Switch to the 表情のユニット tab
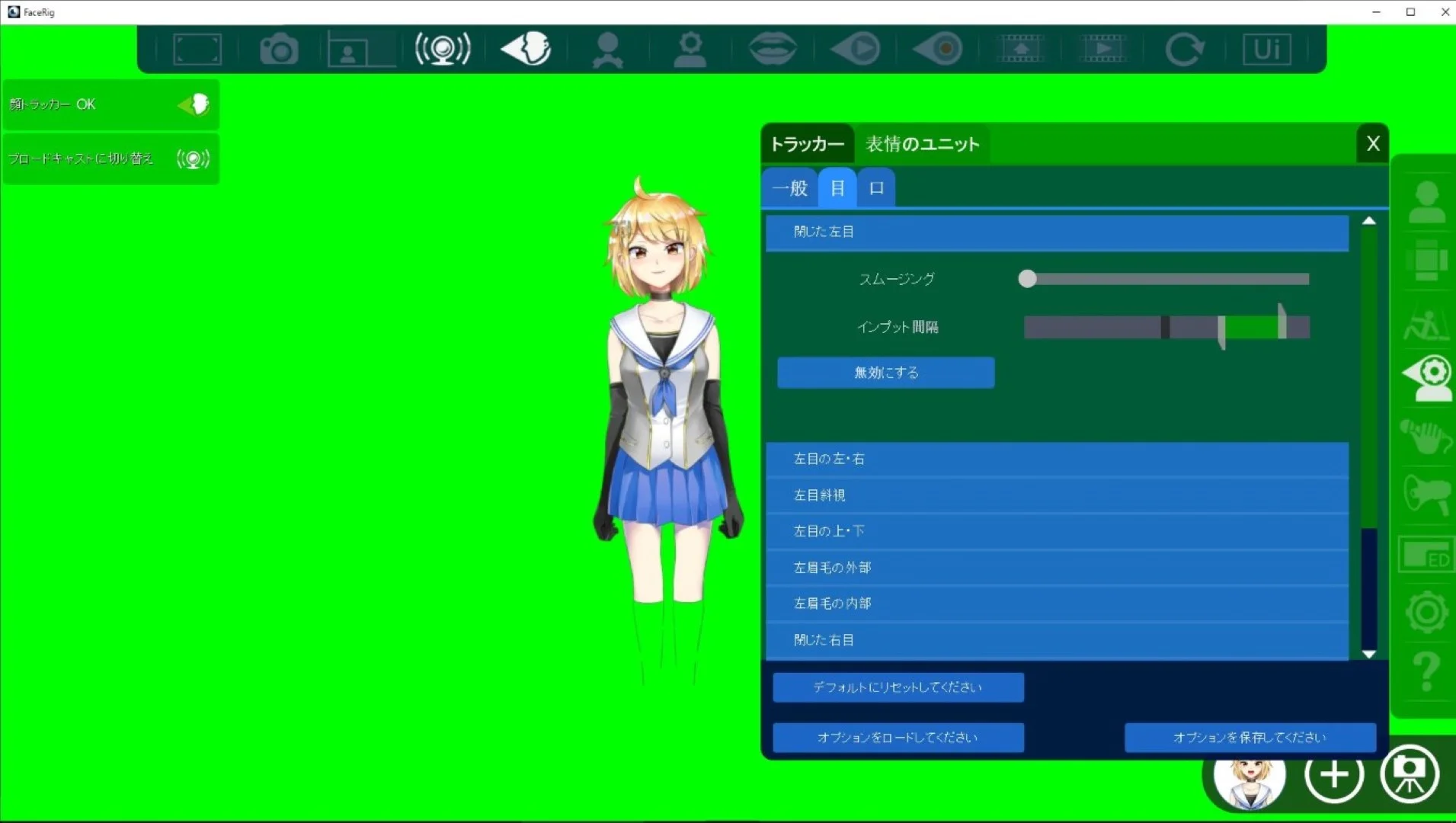The width and height of the screenshot is (1456, 823). (x=921, y=143)
